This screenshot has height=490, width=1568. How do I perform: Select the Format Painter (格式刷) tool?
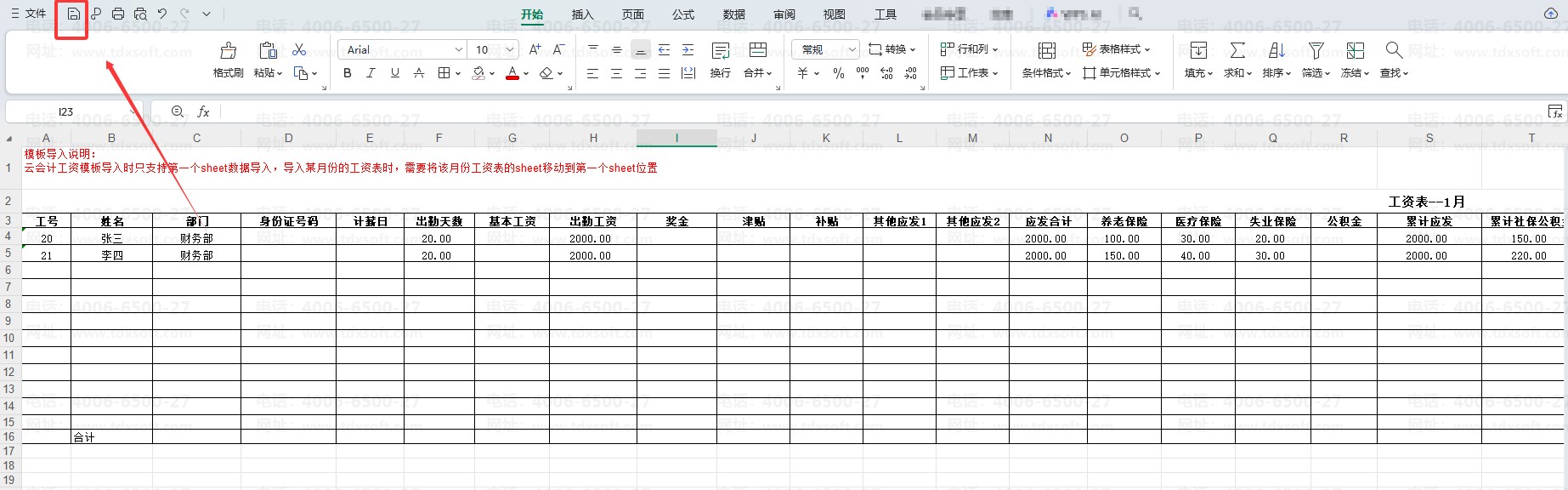click(x=228, y=60)
